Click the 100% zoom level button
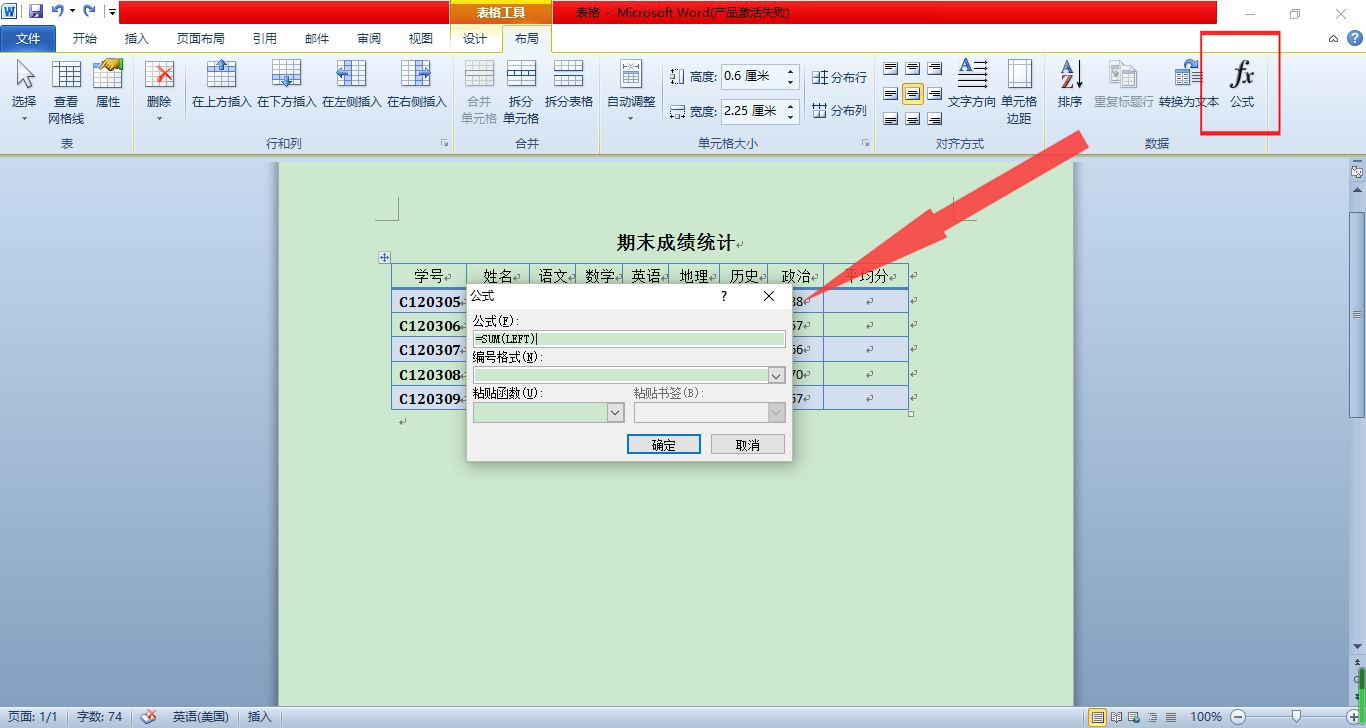The height and width of the screenshot is (728, 1366). pos(1206,717)
